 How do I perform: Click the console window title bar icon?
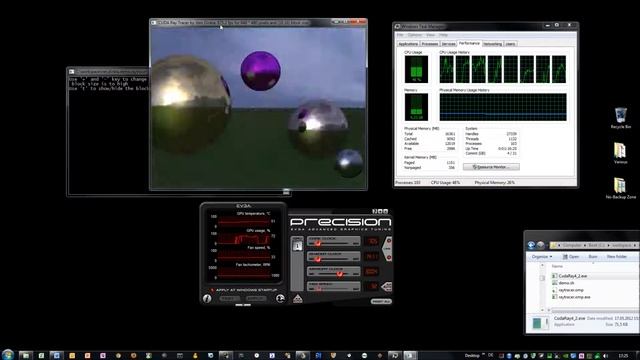(71, 71)
